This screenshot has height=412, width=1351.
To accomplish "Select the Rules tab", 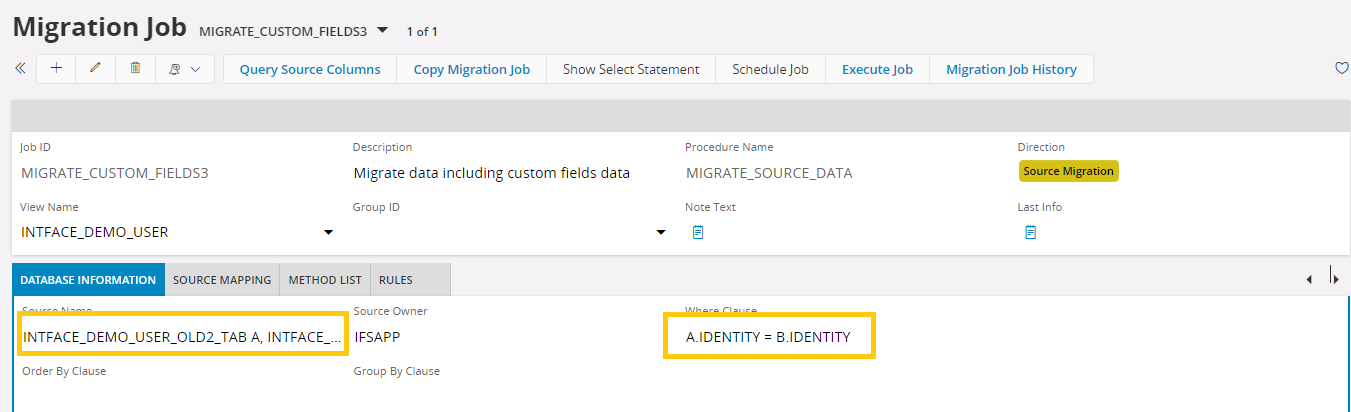I will pos(395,280).
